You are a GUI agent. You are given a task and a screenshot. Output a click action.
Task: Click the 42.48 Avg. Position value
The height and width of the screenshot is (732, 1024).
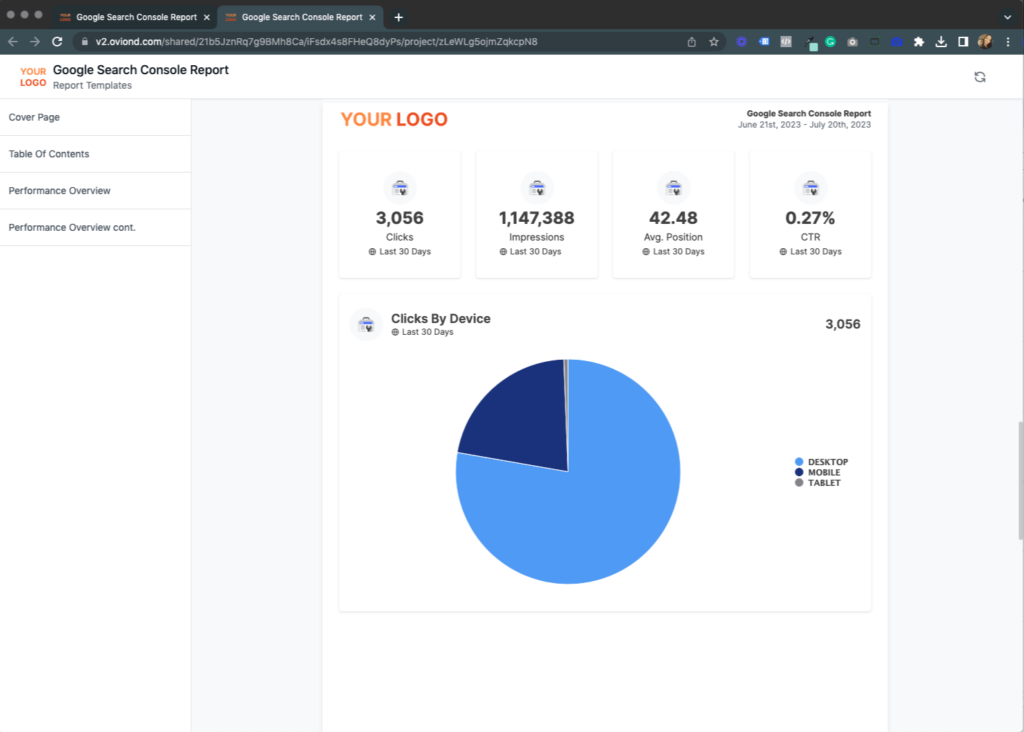click(673, 218)
